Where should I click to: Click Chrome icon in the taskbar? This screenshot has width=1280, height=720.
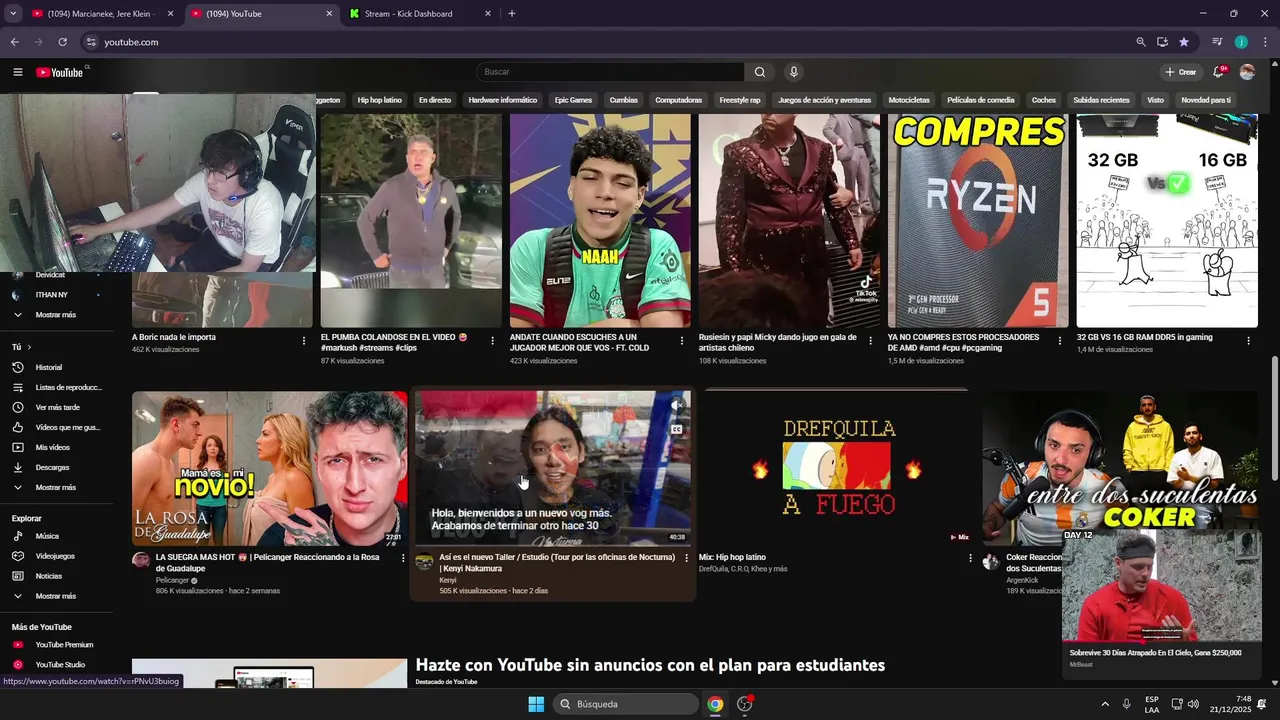click(715, 704)
